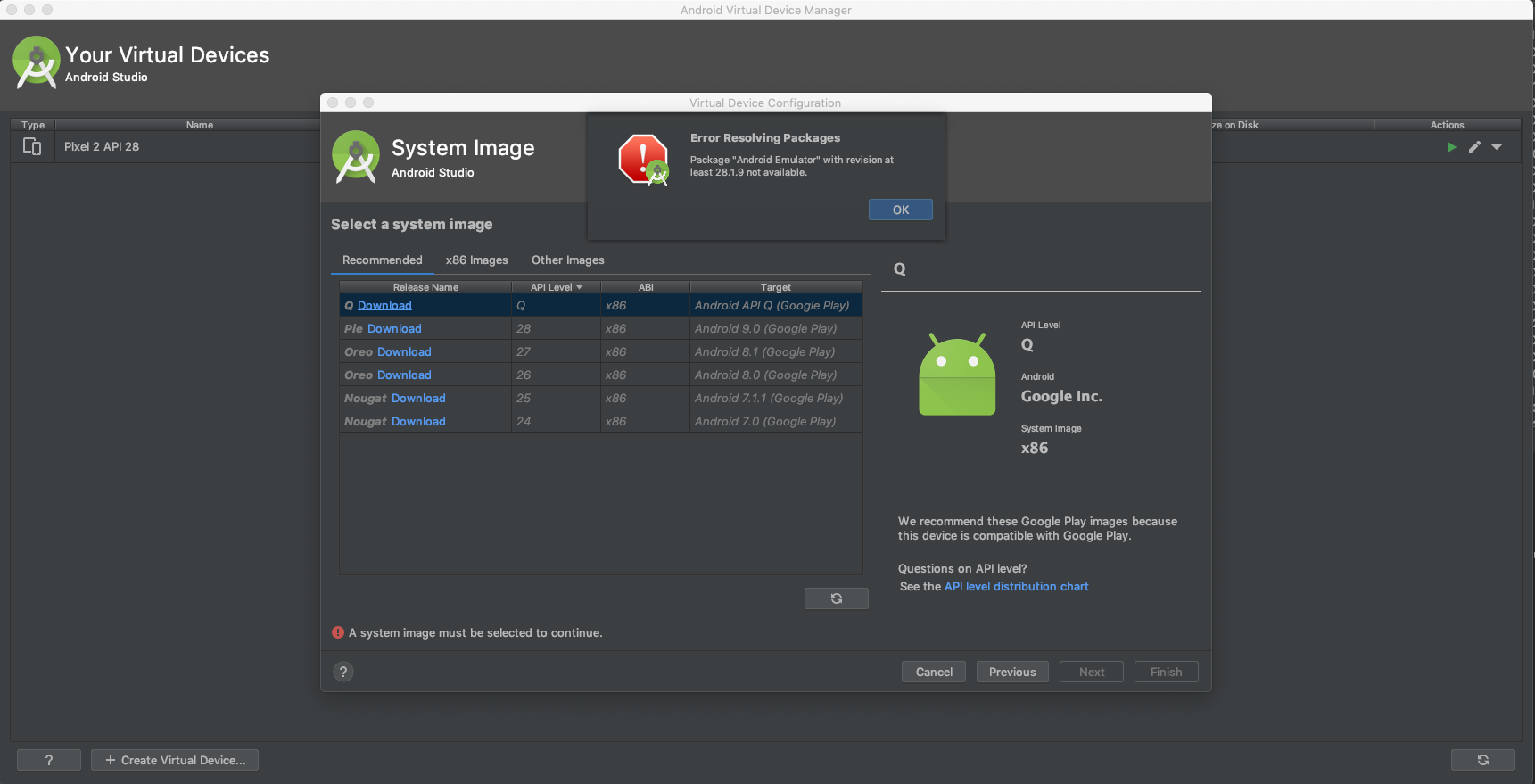
Task: Select the Android 8.1 (Google Play) target cell
Action: (776, 351)
